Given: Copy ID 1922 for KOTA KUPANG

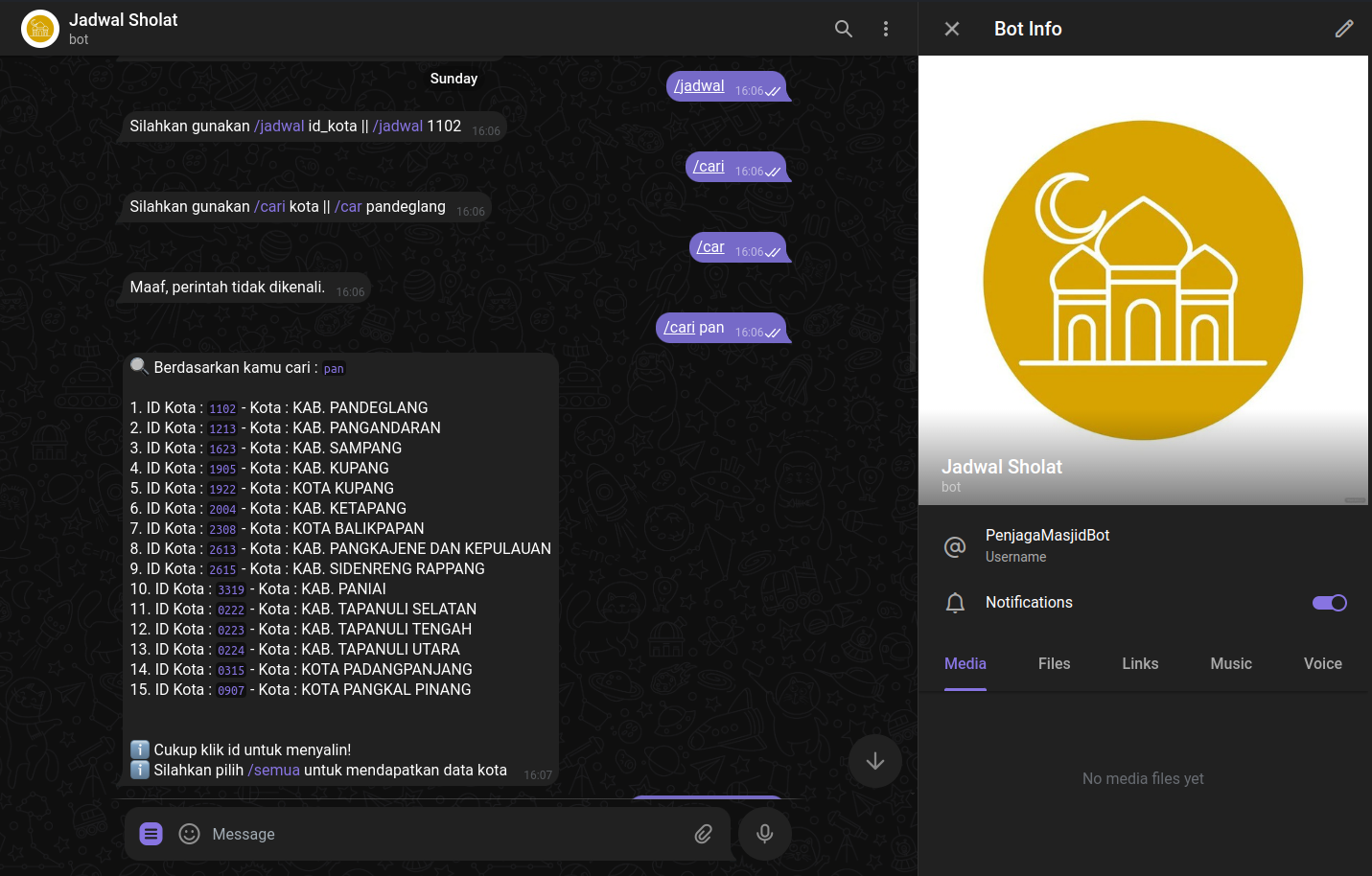Looking at the screenshot, I should pyautogui.click(x=222, y=489).
